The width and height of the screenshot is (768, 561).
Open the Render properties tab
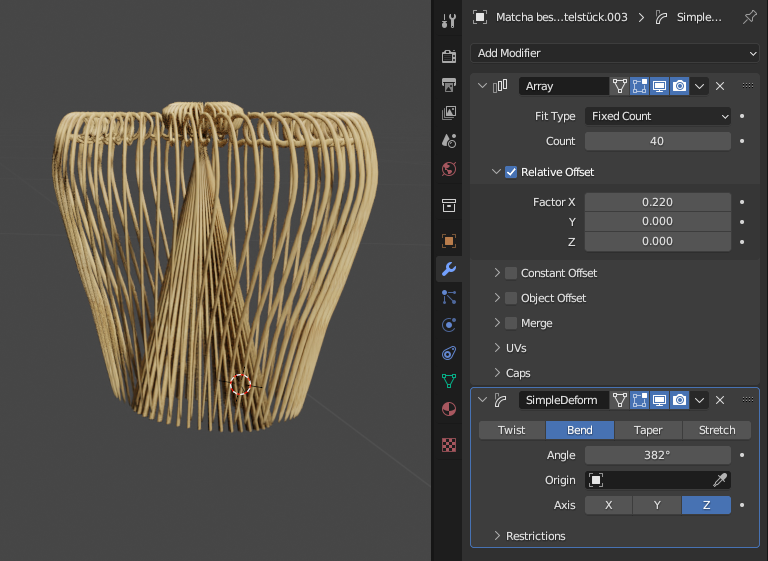449,56
